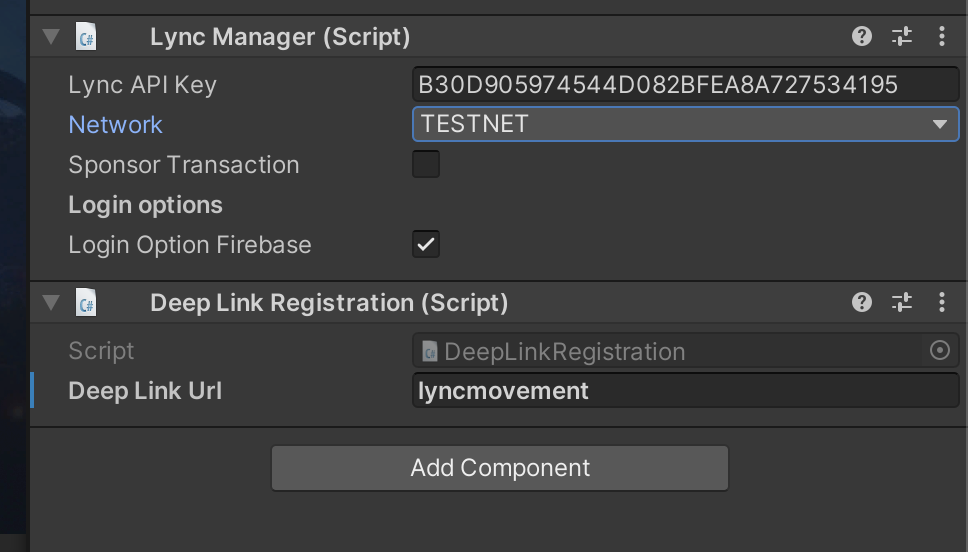The width and height of the screenshot is (968, 552).
Task: Open the Network TESTNET dropdown
Action: (685, 124)
